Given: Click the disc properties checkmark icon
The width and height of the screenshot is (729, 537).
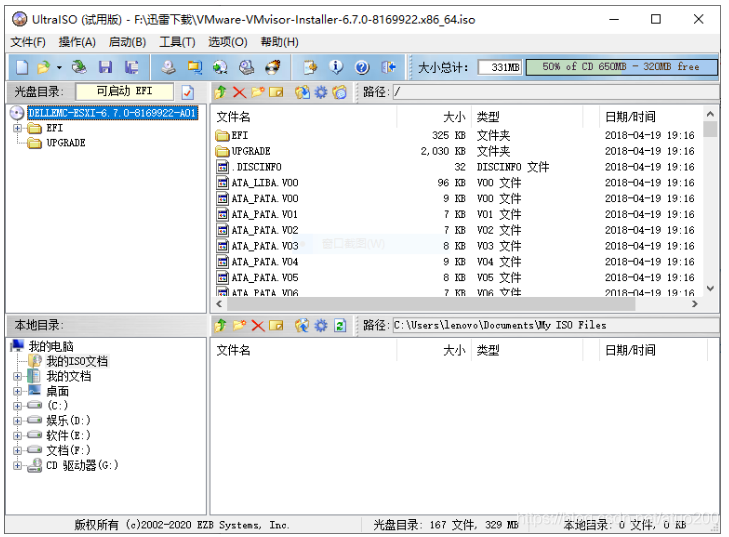Looking at the screenshot, I should 187,92.
